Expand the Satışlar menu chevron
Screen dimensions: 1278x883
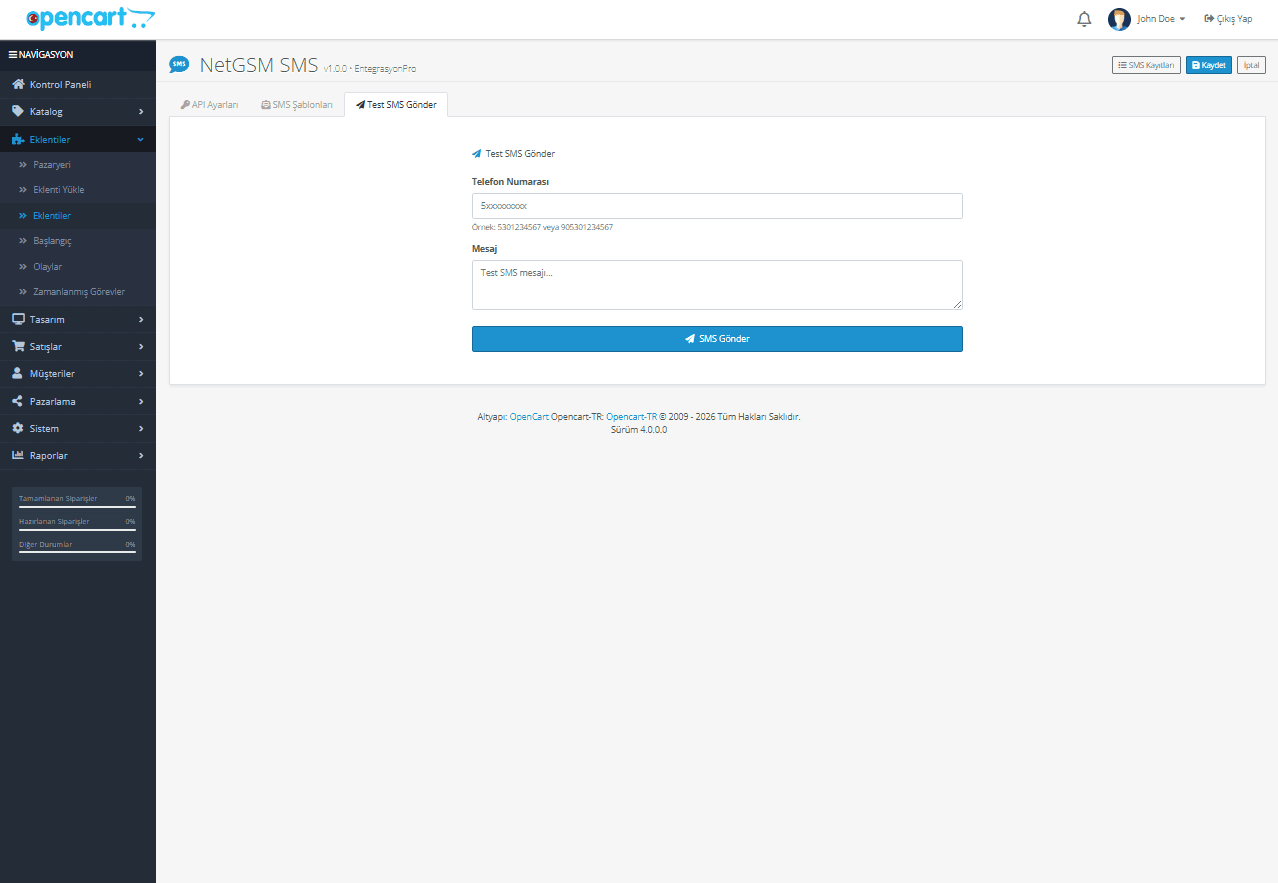coord(141,347)
